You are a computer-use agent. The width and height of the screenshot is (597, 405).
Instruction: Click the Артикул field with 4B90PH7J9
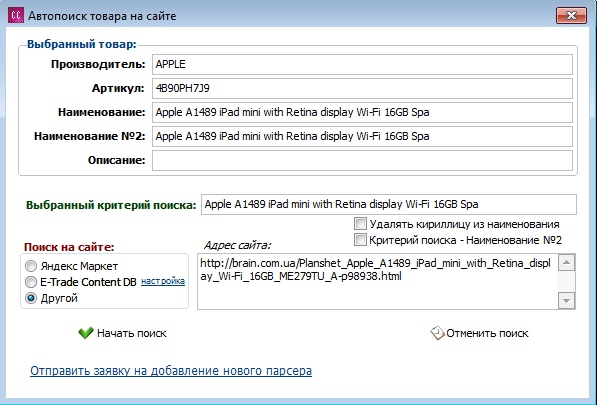pyautogui.click(x=362, y=88)
